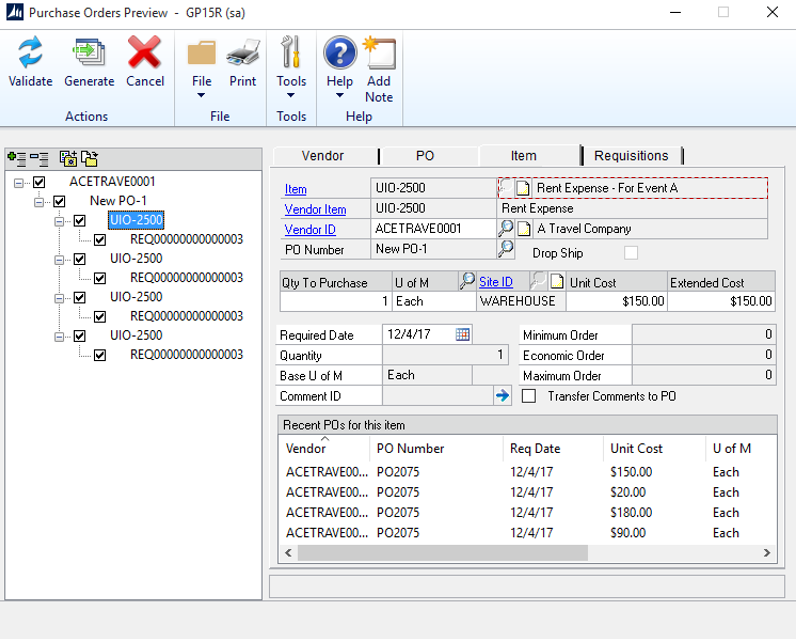Click the Unit Cost $150.00 field
The image size is (798, 639).
(616, 302)
